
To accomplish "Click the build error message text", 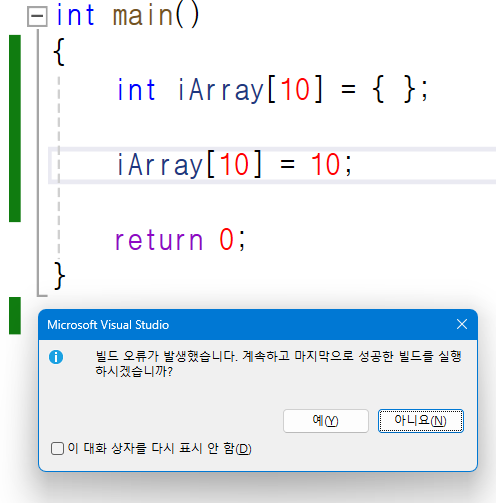I will (278, 364).
